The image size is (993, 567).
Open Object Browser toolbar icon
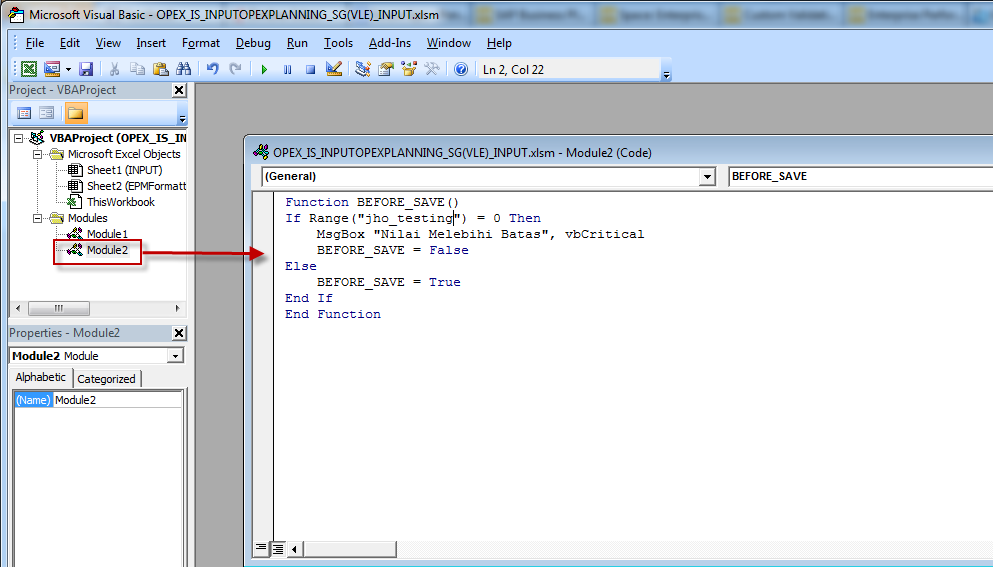pos(409,69)
